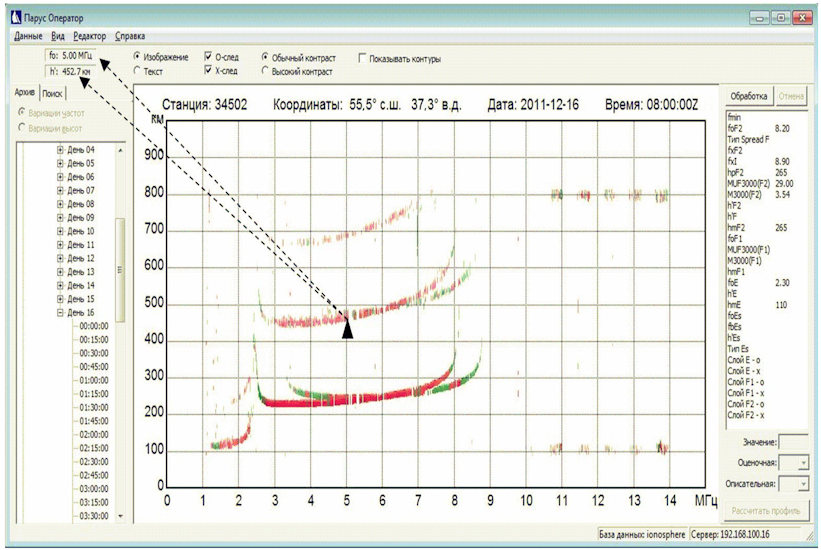
Task: Expand the День 04 tree node
Action: click(60, 150)
